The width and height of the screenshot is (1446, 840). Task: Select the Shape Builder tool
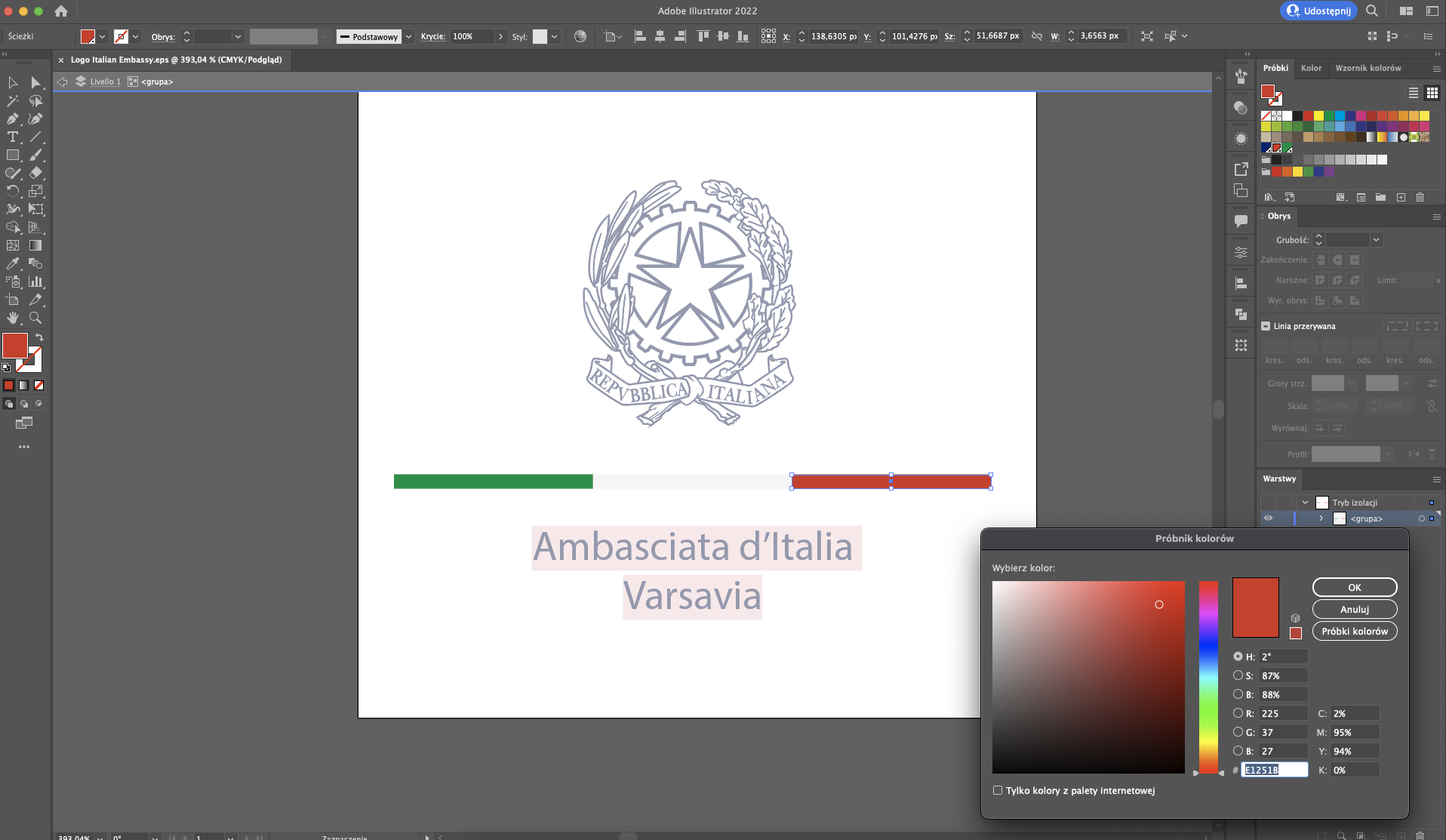tap(13, 227)
